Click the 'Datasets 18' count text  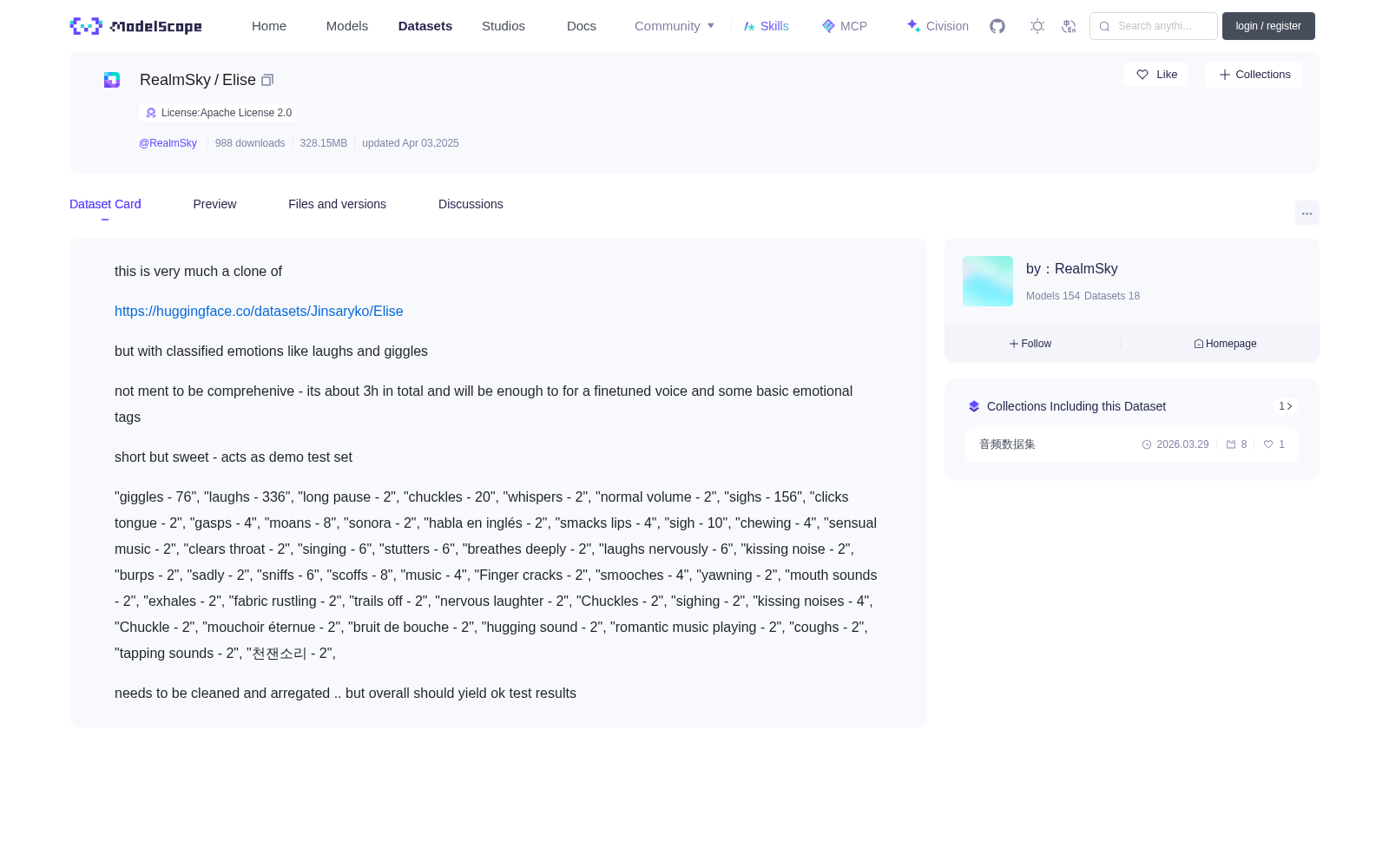point(1112,296)
